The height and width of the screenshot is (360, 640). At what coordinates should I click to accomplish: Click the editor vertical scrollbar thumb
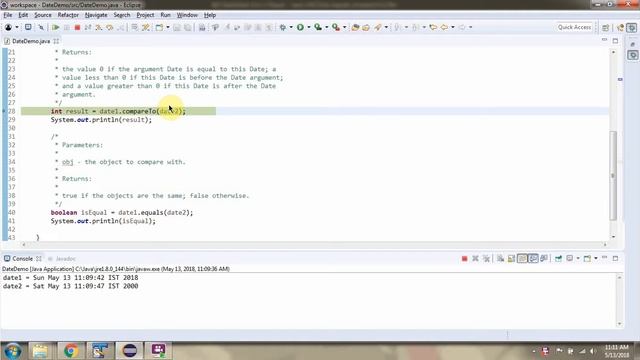pyautogui.click(x=613, y=176)
